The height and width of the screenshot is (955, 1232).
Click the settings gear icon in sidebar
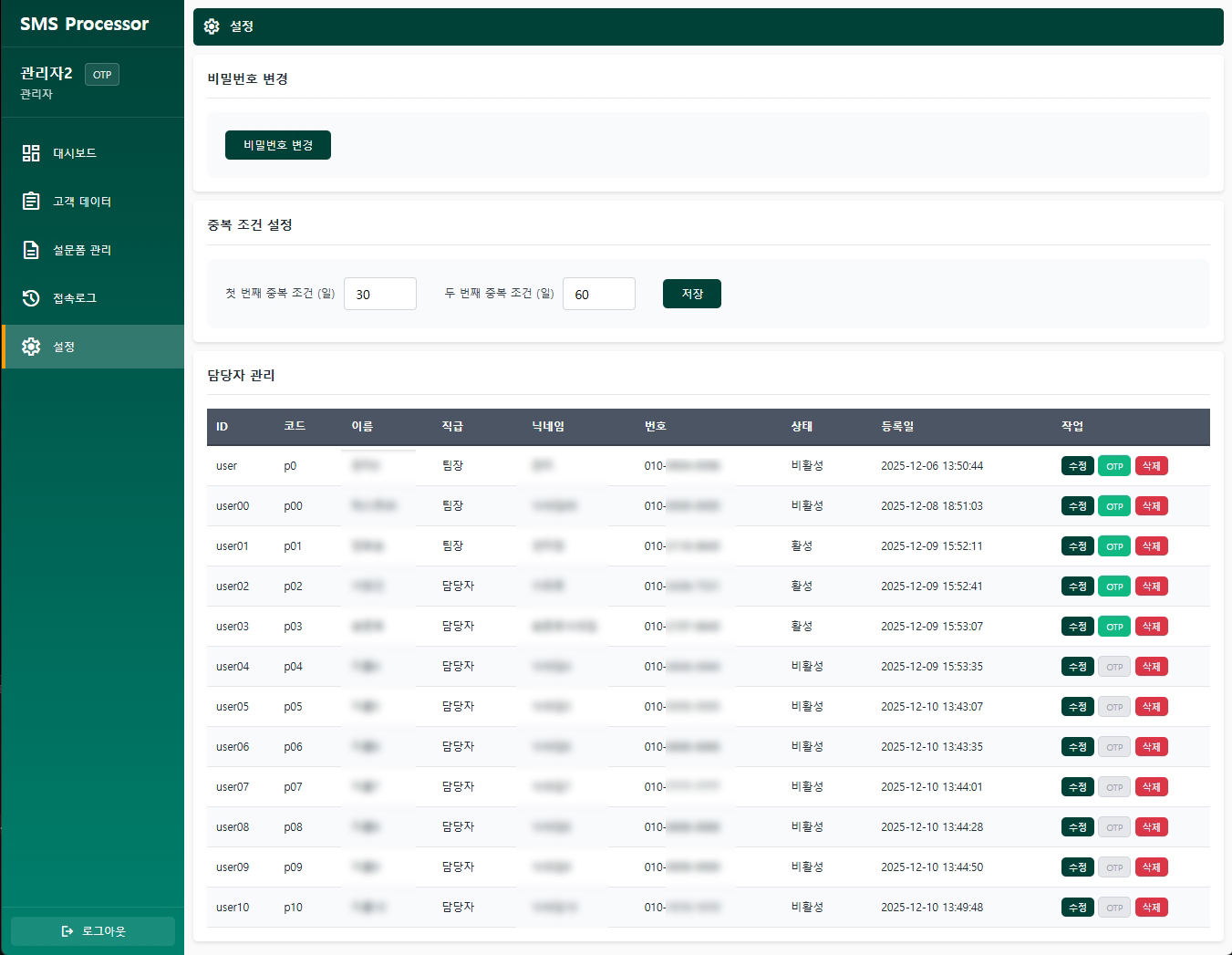click(31, 347)
